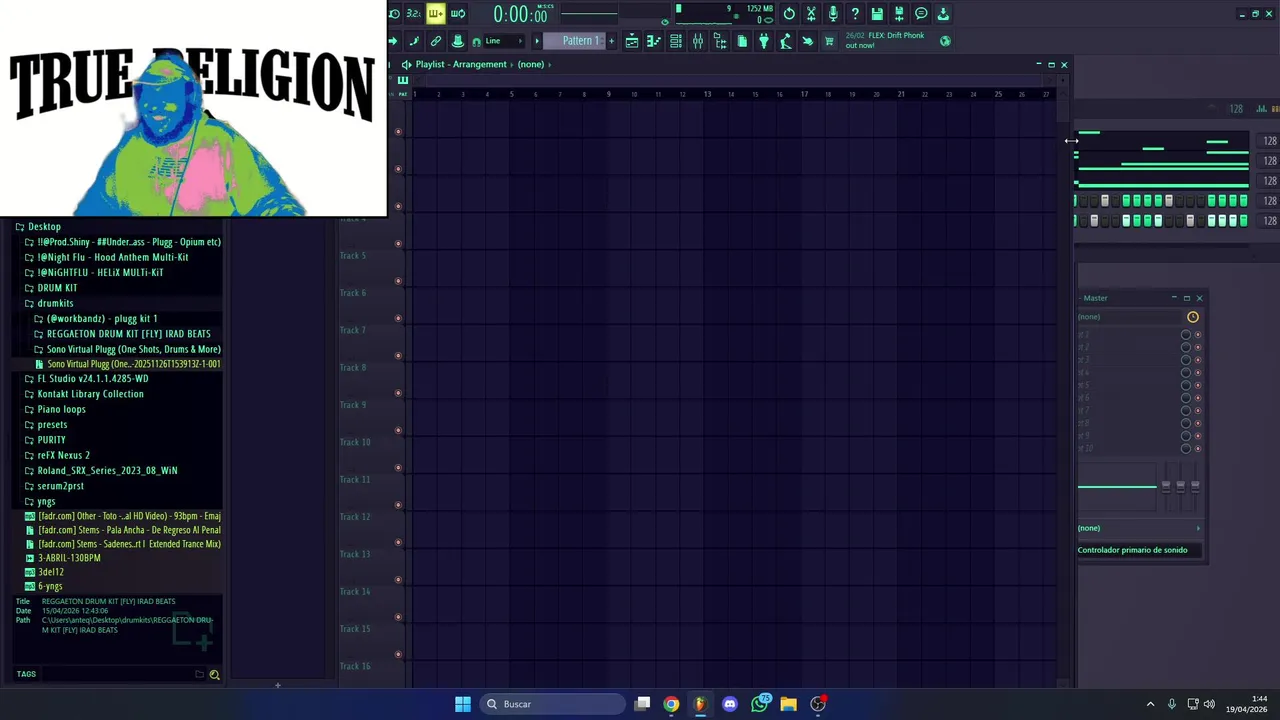Open the undo history circular arrow icon
This screenshot has height=720, width=1280.
[x=789, y=14]
